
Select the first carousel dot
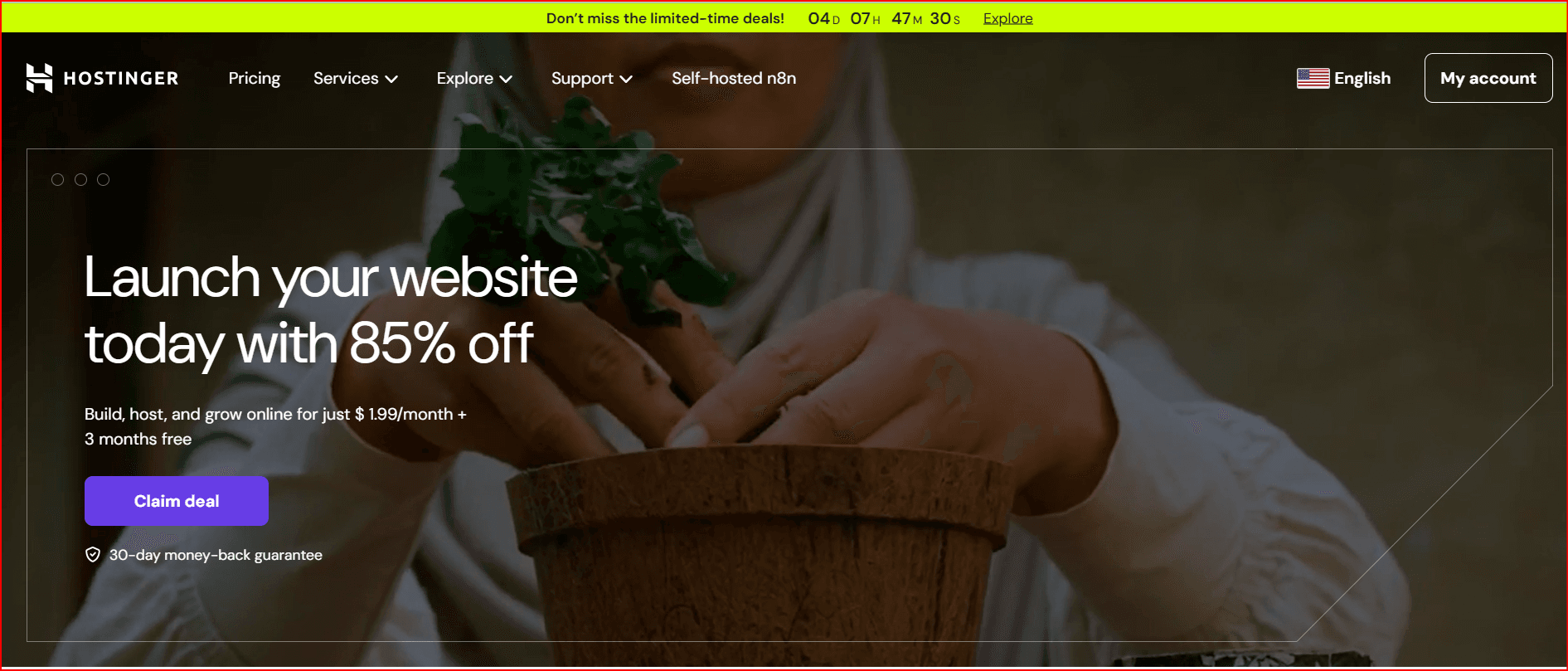coord(57,179)
